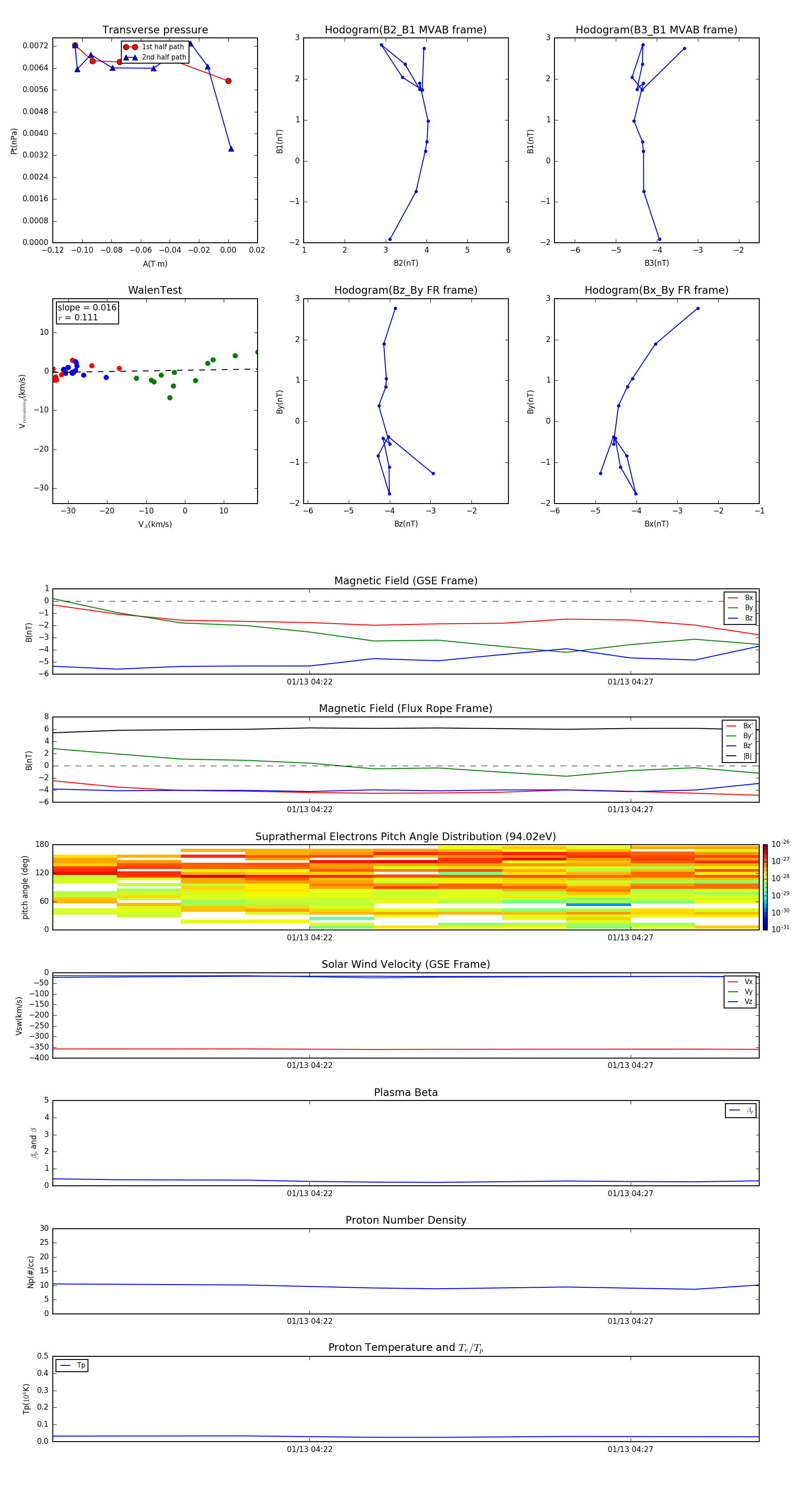Click '01/13 04:27' tick under GSE magnetic field
Screen dimensions: 812x1489
click(x=631, y=681)
